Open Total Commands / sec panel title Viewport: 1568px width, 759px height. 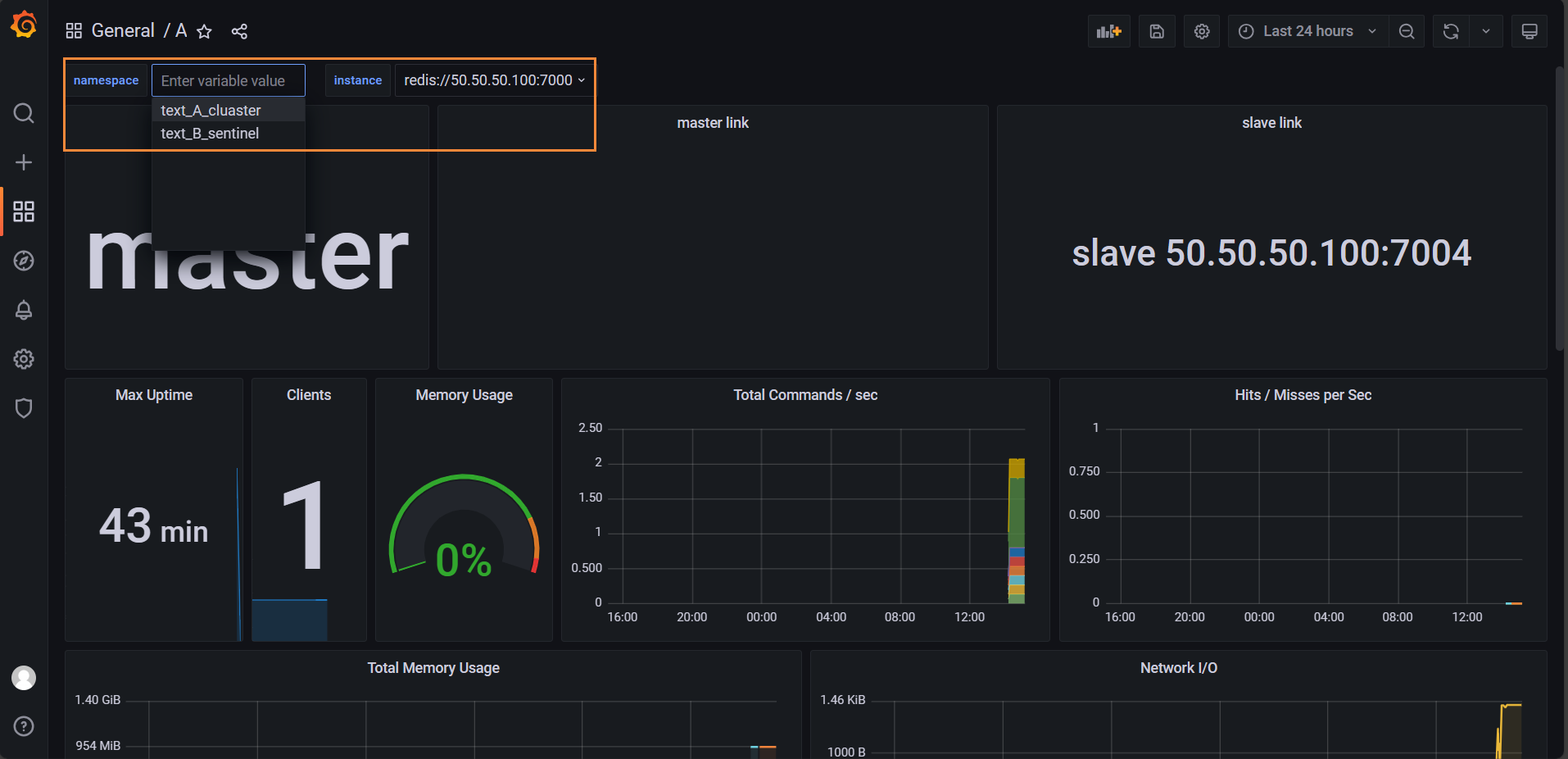pyautogui.click(x=805, y=395)
